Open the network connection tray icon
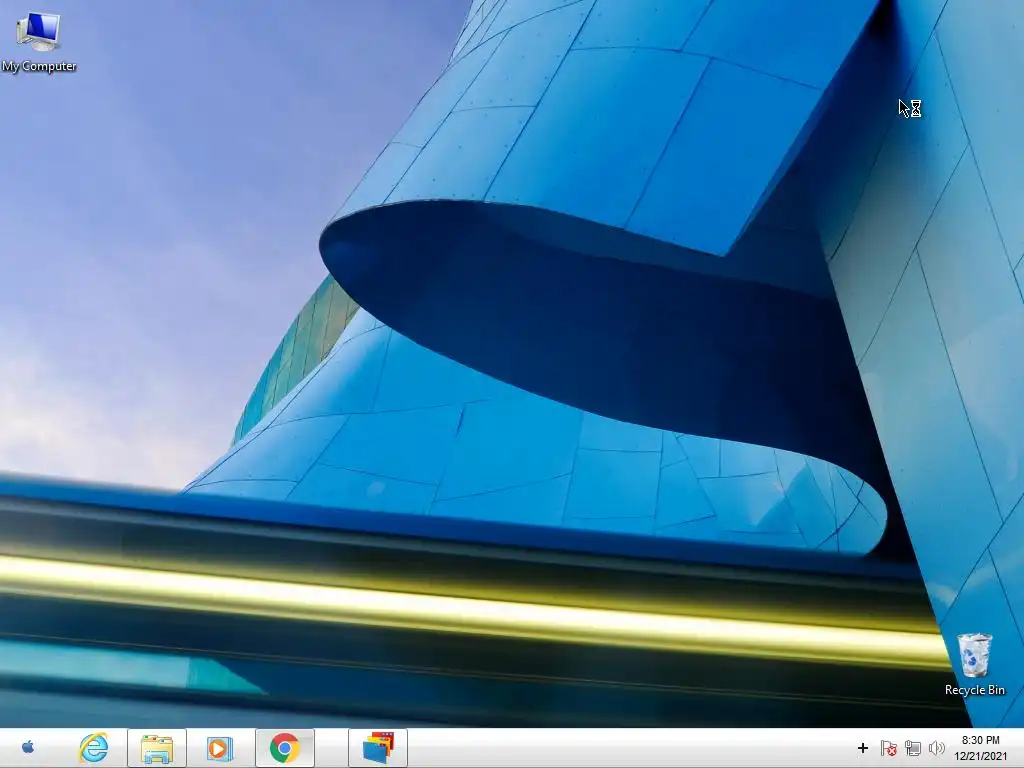 [x=913, y=748]
